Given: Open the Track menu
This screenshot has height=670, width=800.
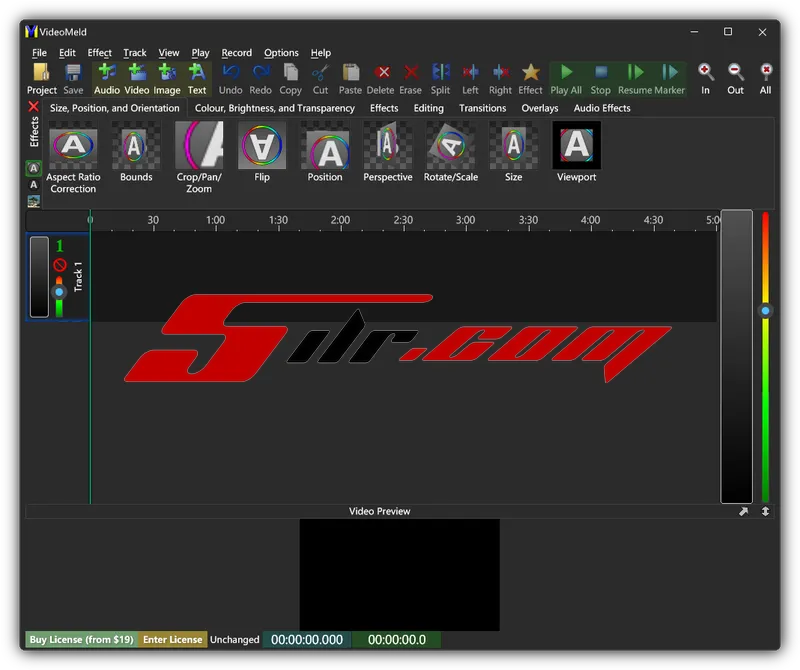Looking at the screenshot, I should click(x=135, y=53).
